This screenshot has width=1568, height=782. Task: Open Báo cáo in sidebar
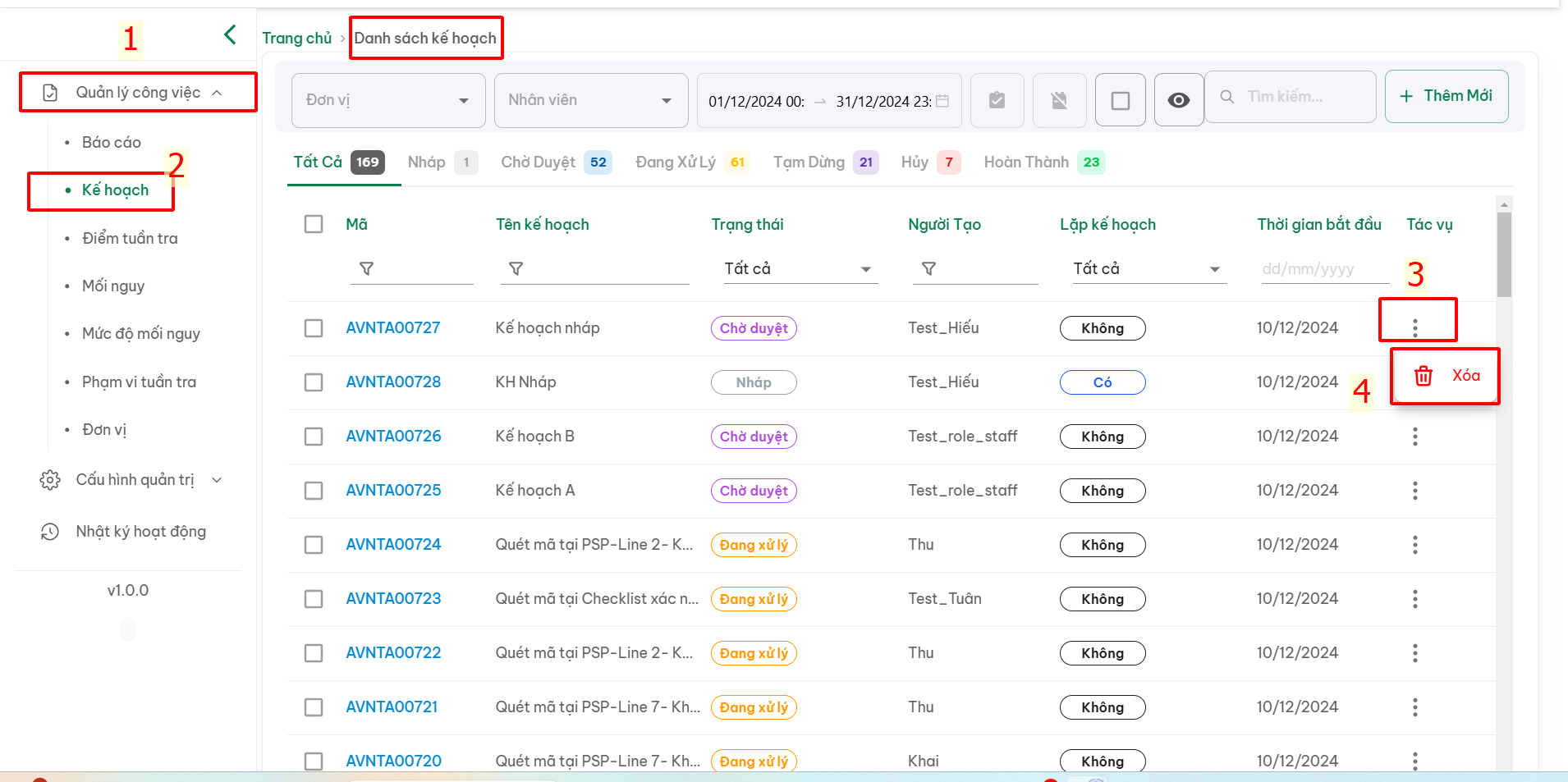tap(112, 143)
